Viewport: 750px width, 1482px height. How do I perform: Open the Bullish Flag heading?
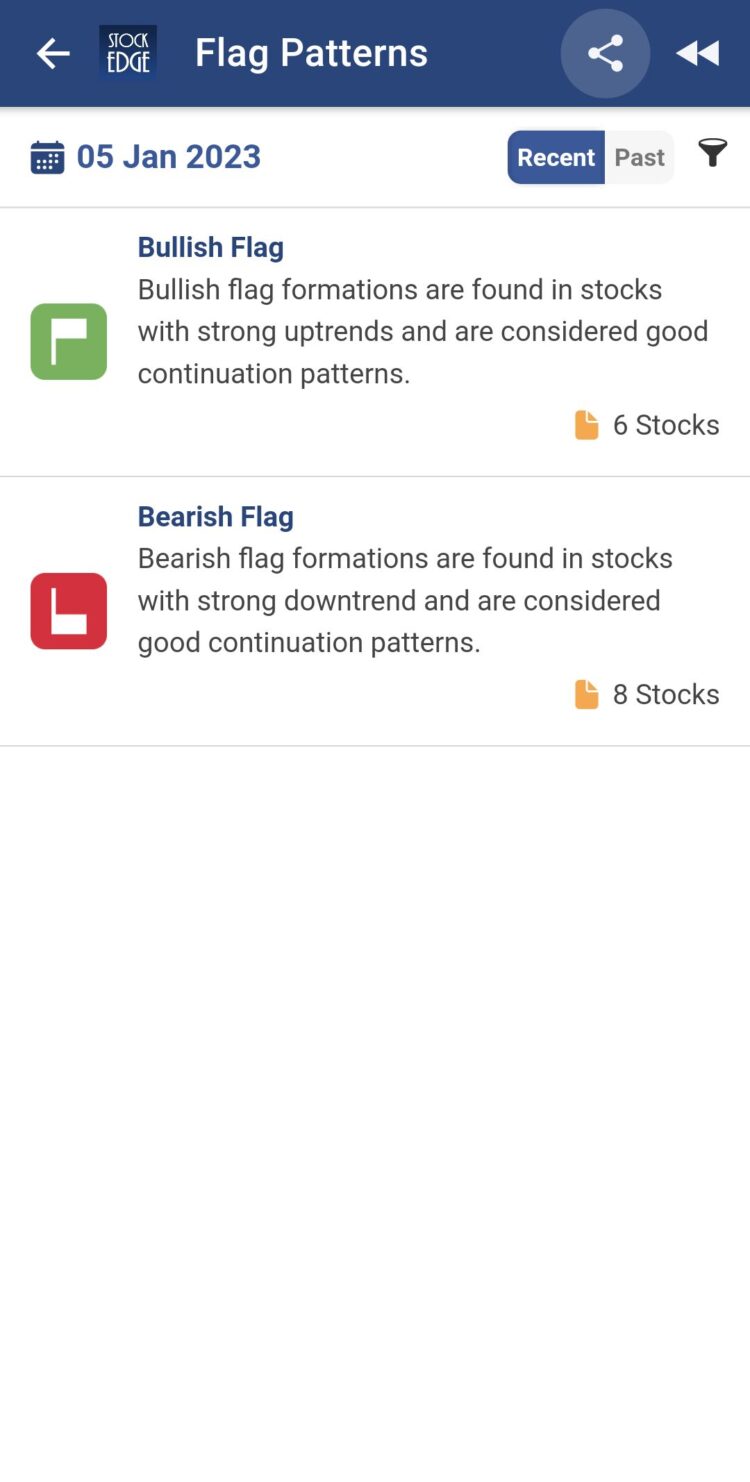(x=211, y=247)
